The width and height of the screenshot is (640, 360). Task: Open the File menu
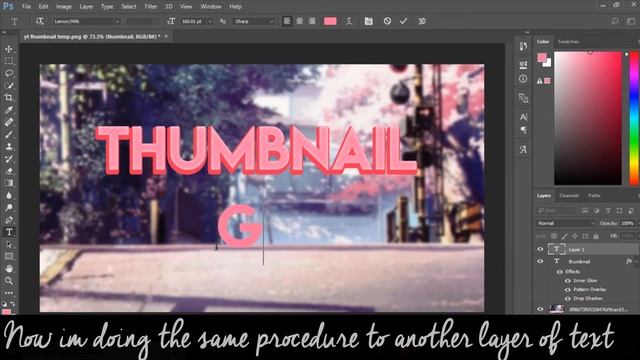(27, 7)
